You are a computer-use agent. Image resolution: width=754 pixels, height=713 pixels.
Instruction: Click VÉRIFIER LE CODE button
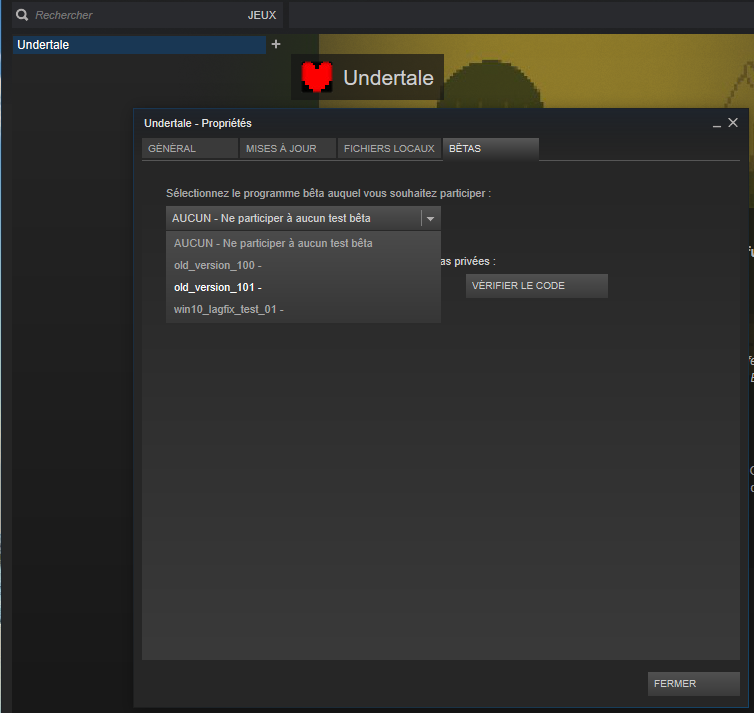(537, 286)
